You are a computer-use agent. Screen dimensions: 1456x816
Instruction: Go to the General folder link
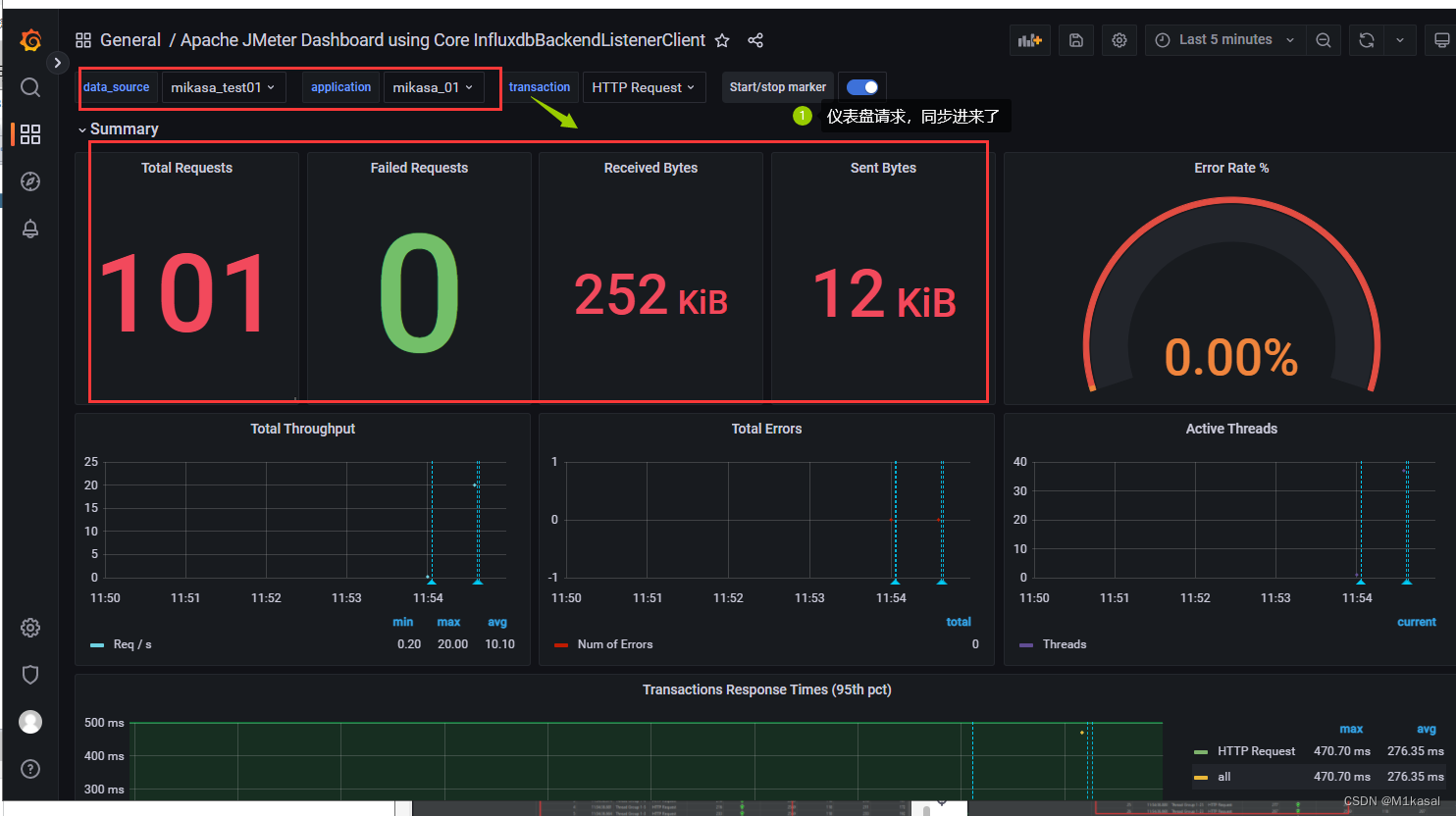click(x=130, y=40)
